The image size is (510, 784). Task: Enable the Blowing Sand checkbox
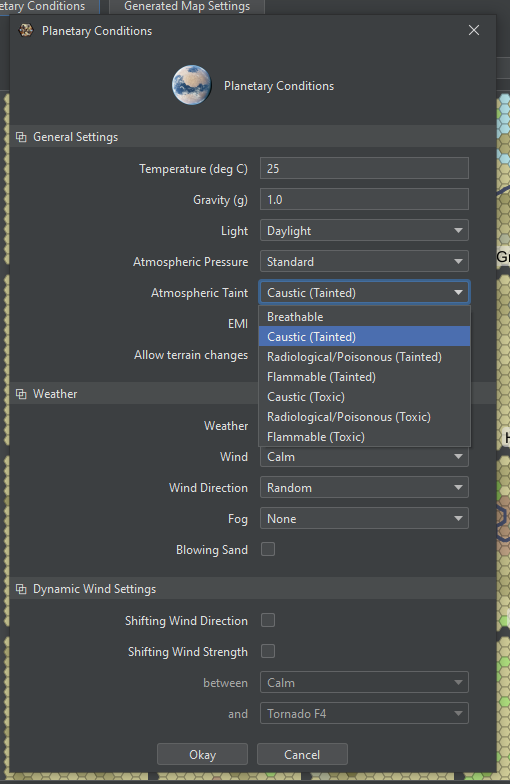tap(268, 549)
